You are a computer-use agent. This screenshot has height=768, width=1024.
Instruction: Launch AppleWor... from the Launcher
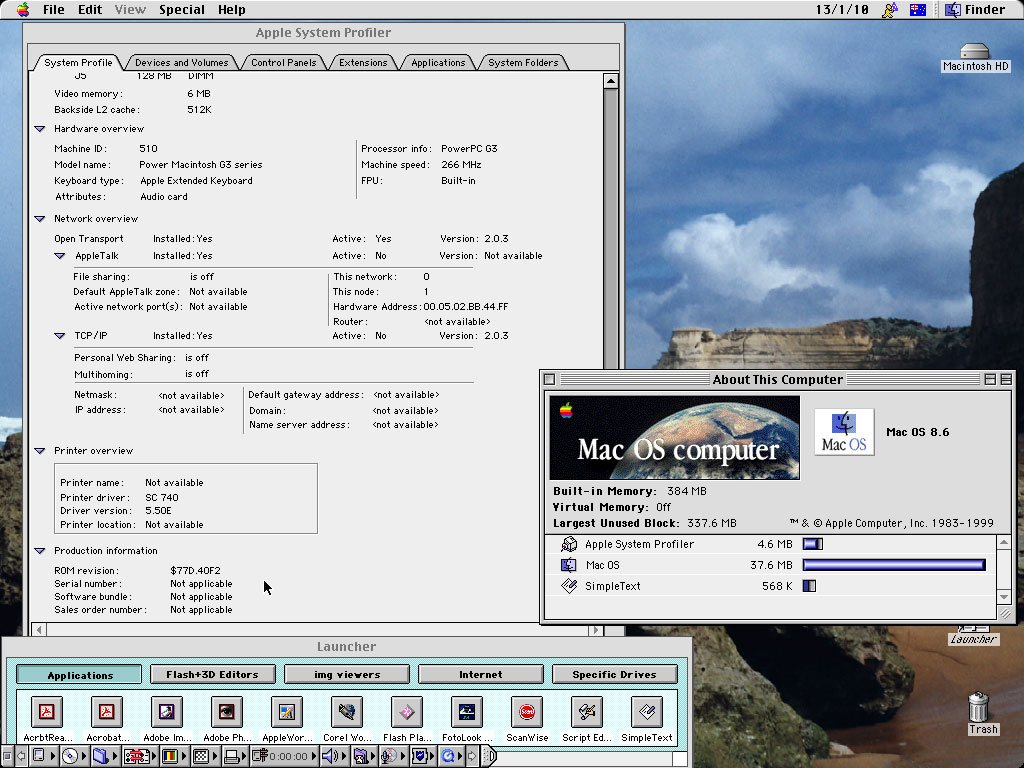(x=287, y=712)
